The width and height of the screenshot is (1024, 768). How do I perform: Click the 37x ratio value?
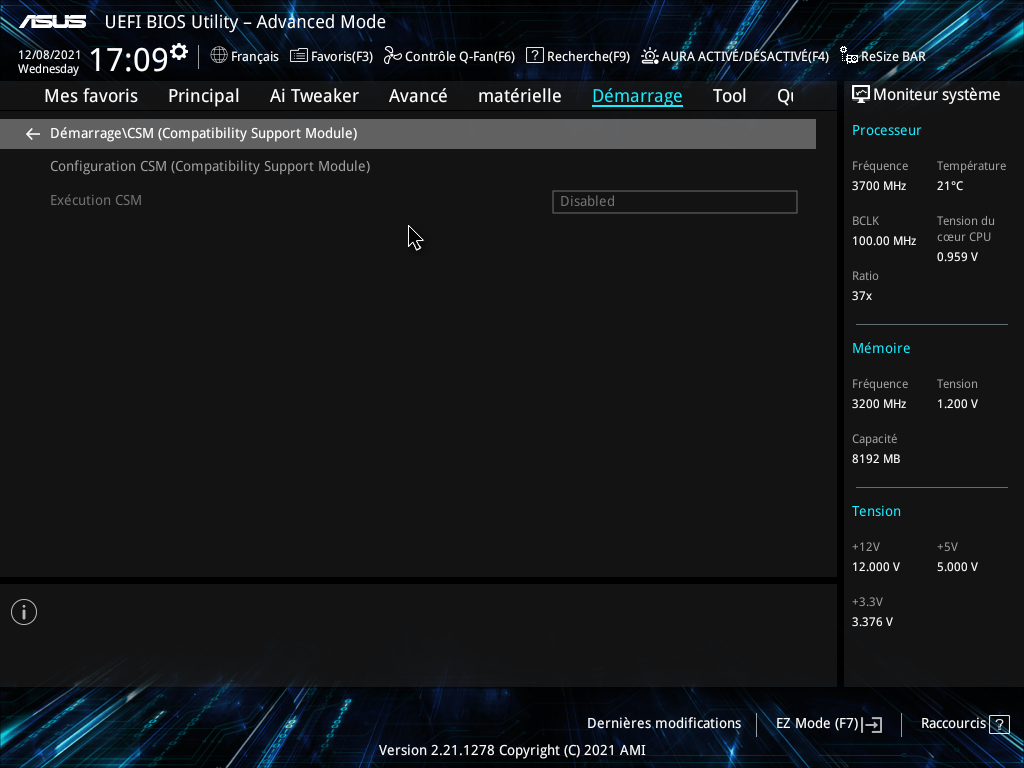pyautogui.click(x=862, y=296)
